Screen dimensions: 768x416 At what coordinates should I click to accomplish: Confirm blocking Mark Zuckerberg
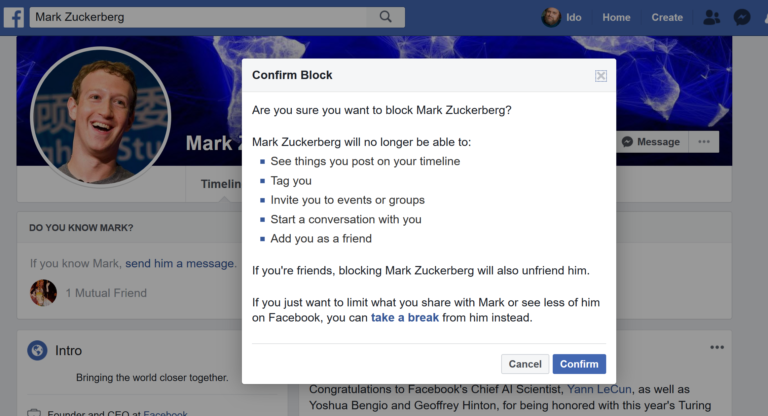click(x=579, y=364)
